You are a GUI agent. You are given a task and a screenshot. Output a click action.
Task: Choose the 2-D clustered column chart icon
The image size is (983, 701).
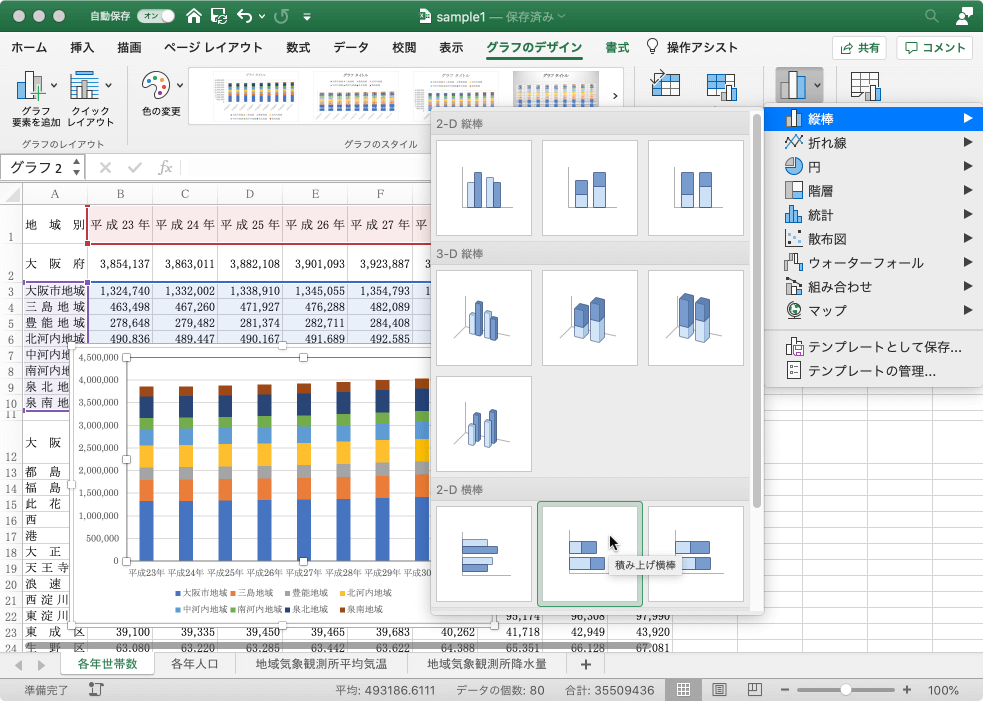click(484, 187)
